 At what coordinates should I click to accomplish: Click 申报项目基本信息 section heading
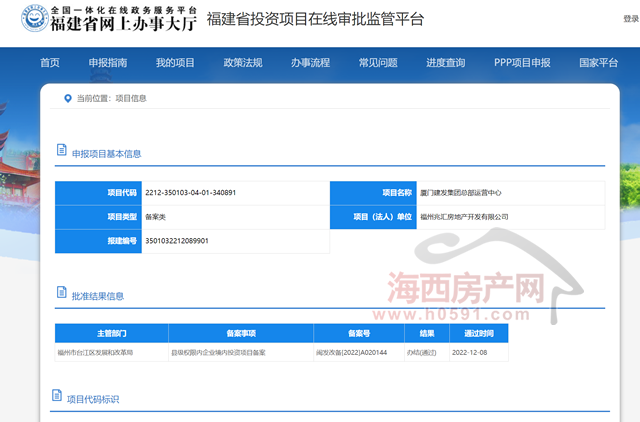coord(107,154)
